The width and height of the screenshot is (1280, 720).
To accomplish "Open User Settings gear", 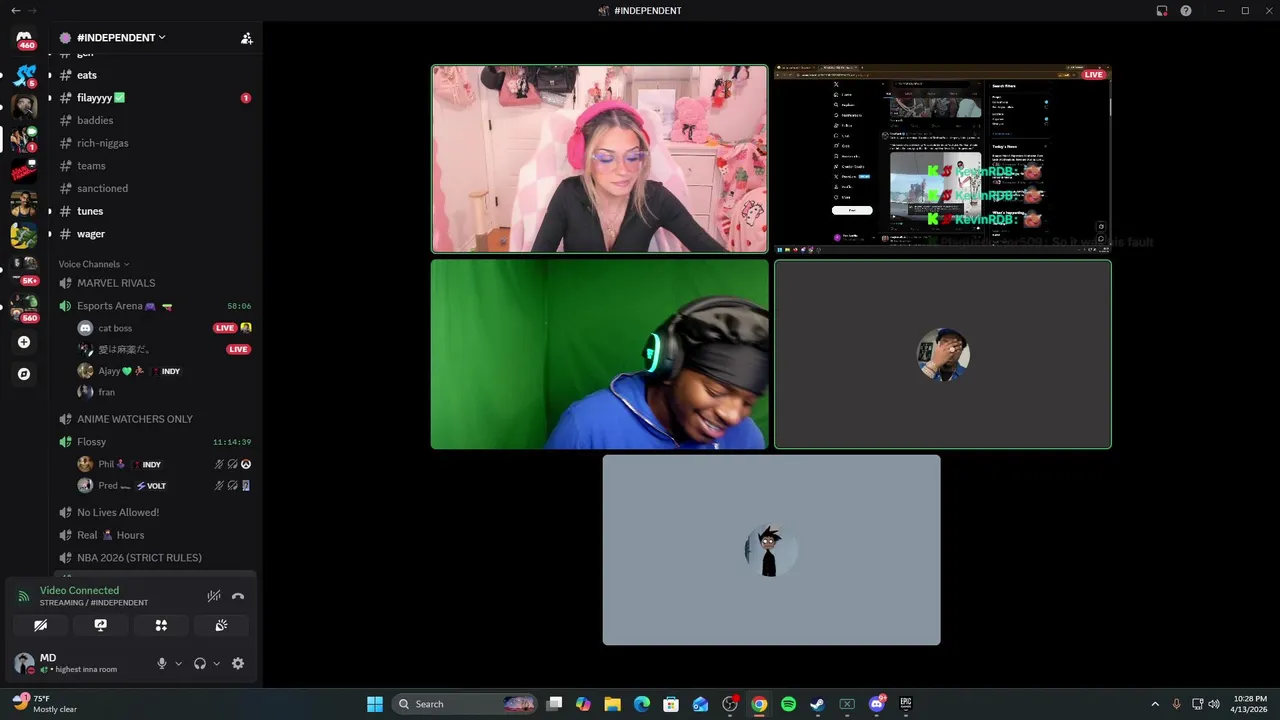I will [x=238, y=663].
